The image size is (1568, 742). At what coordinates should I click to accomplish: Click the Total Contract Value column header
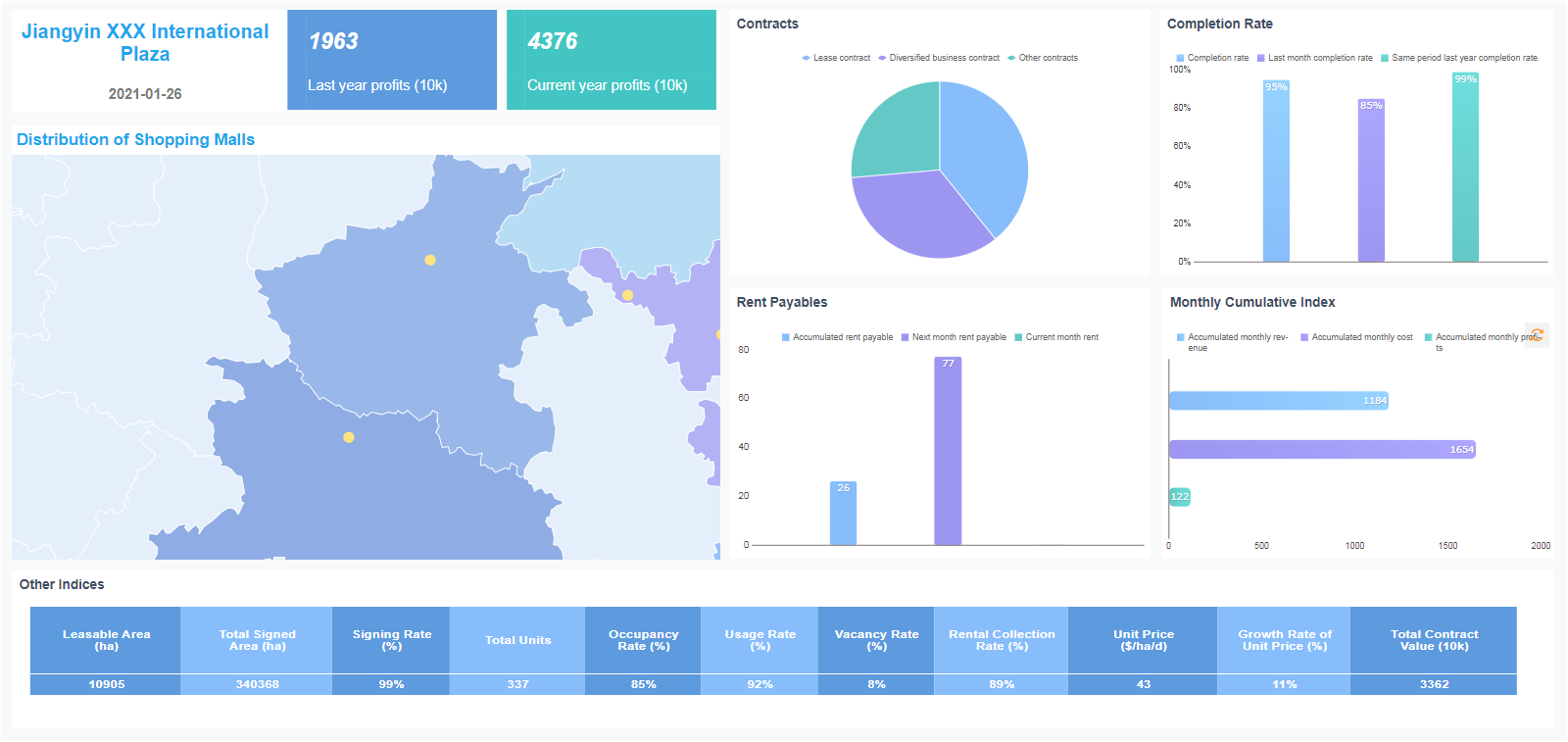[x=1434, y=640]
